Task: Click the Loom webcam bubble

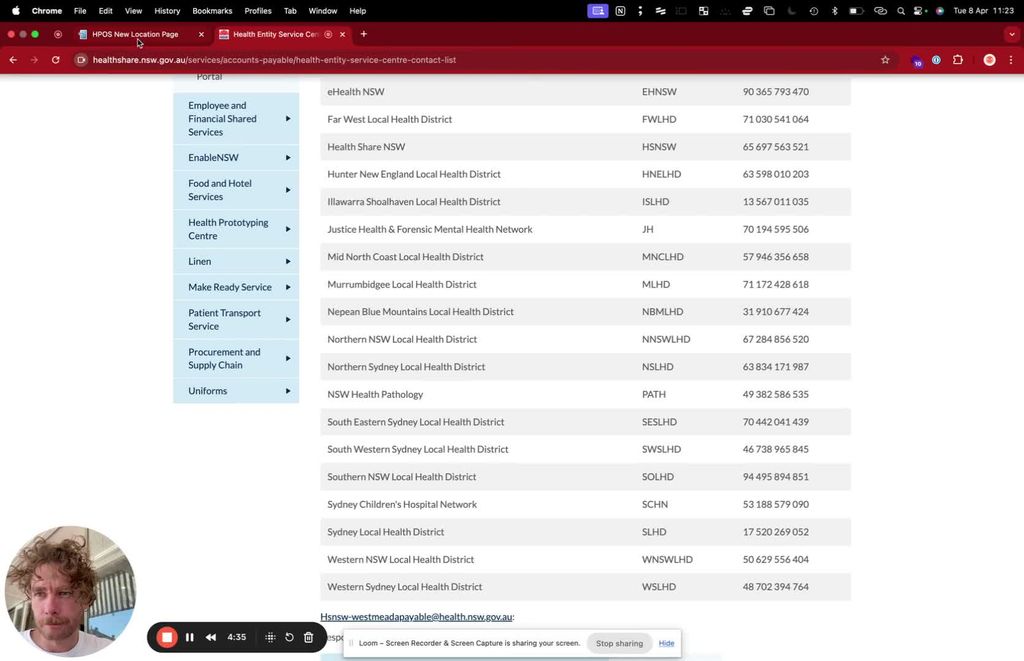Action: 70,591
